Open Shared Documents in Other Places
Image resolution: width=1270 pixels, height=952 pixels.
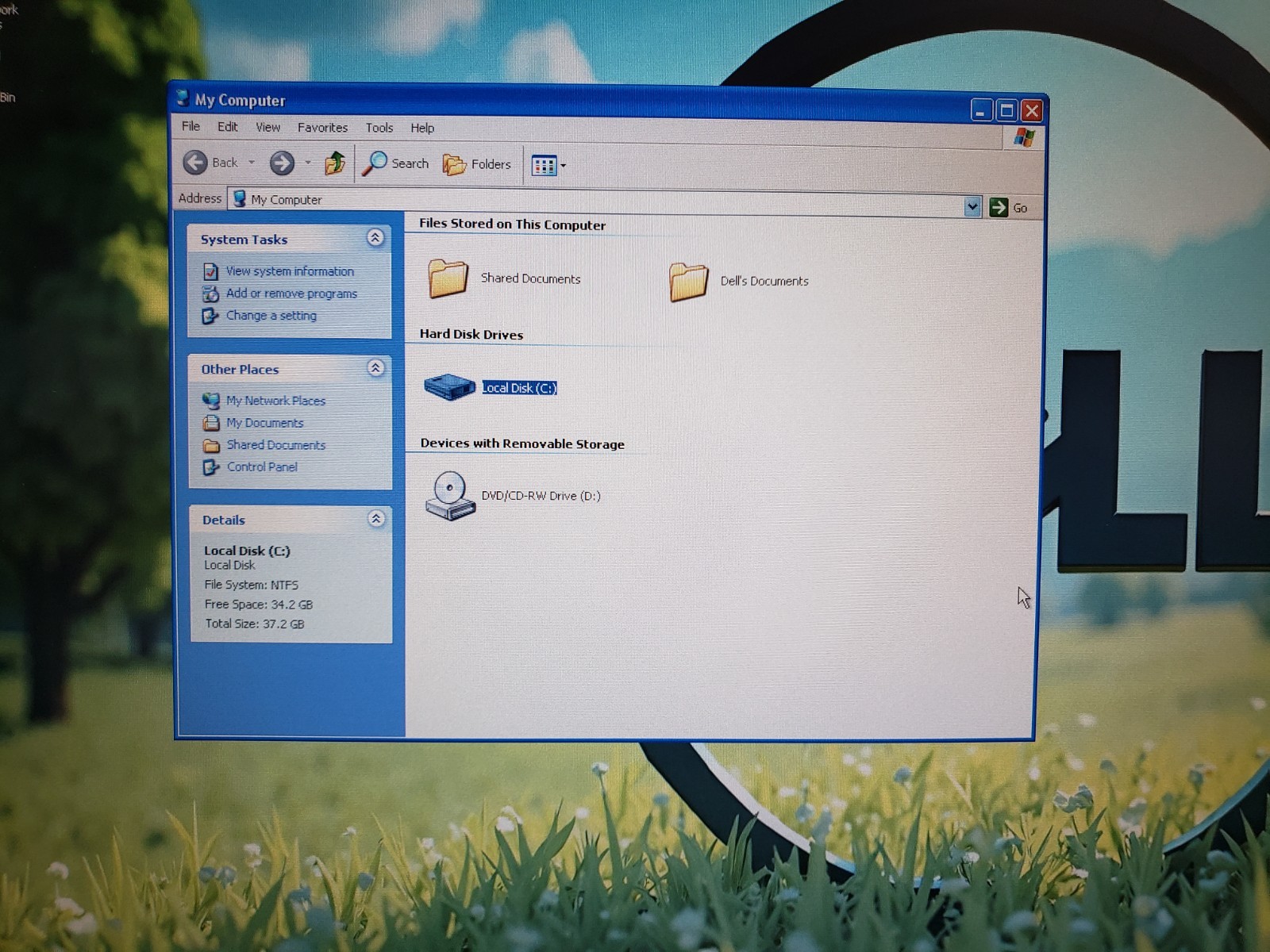(x=275, y=445)
